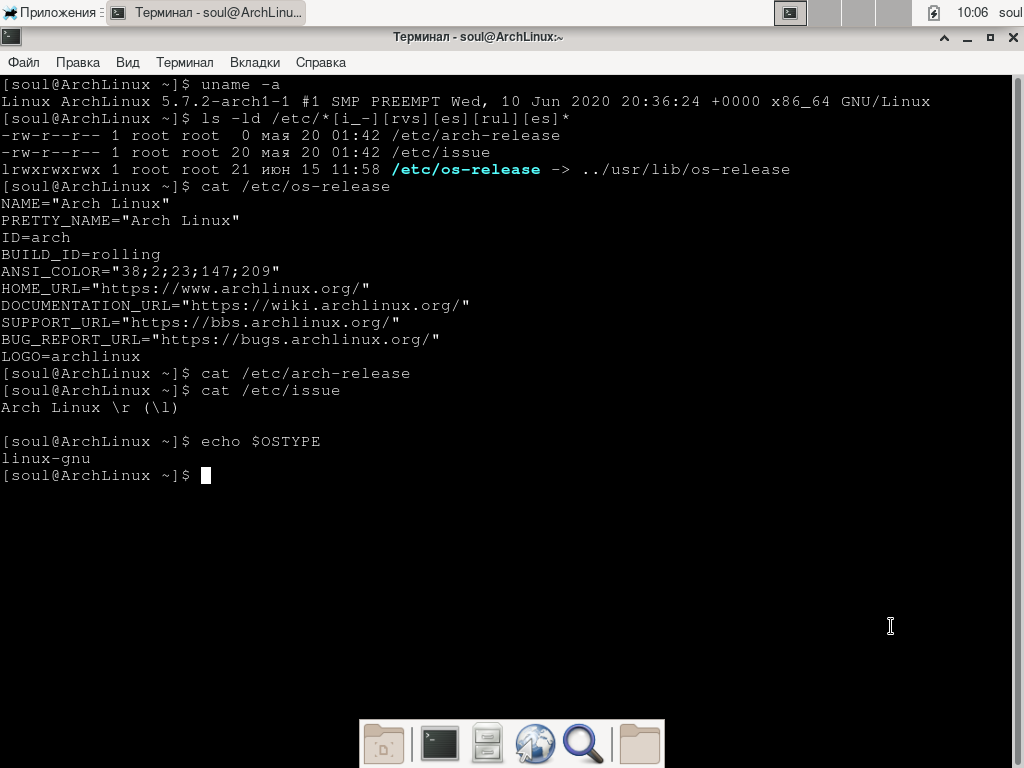Open the Справка menu

[321, 63]
